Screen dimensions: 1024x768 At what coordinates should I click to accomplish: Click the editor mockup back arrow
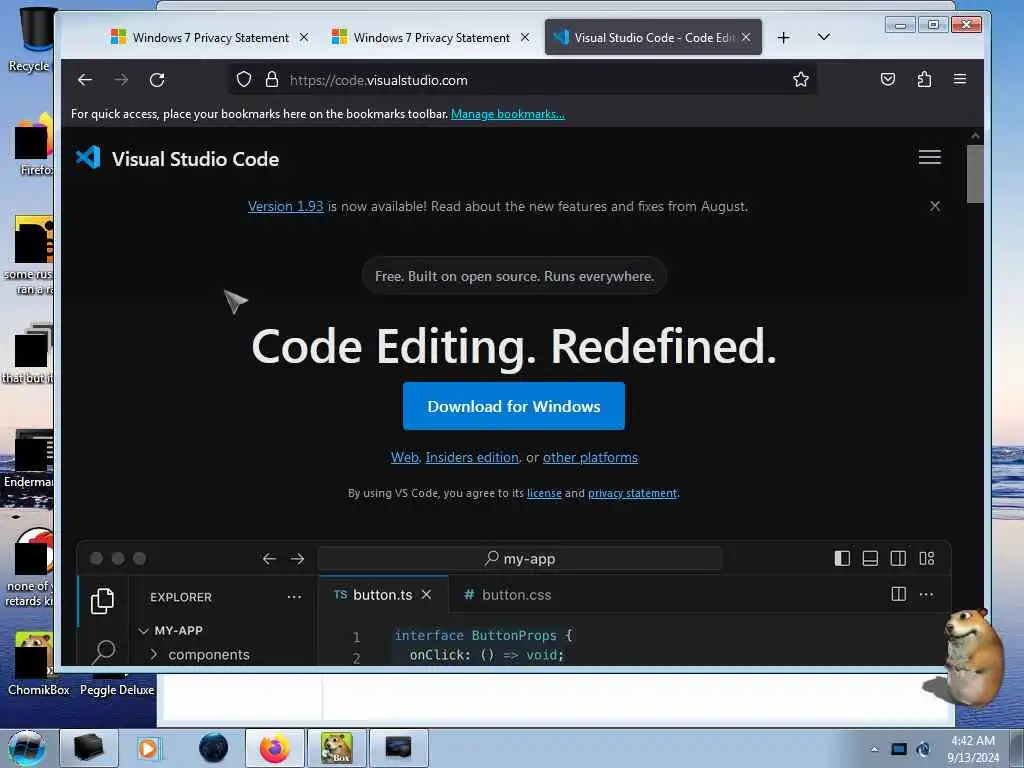(269, 559)
